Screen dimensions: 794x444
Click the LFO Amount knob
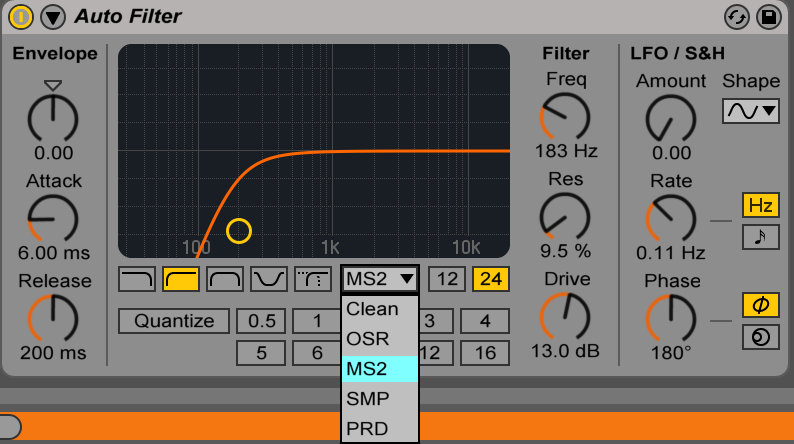pos(671,119)
